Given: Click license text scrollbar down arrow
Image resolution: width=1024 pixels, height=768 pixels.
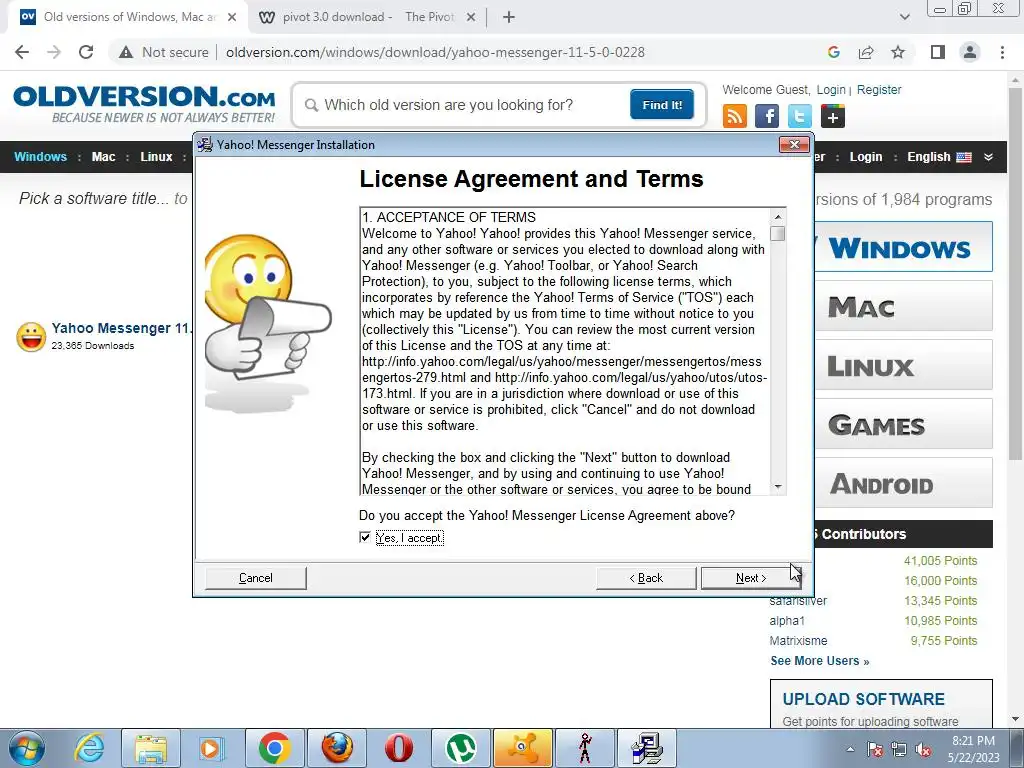Looking at the screenshot, I should pyautogui.click(x=778, y=487).
